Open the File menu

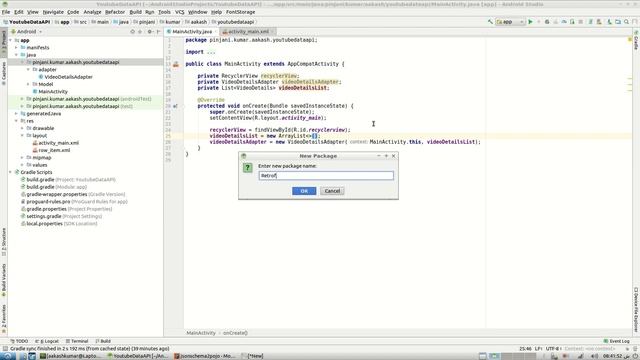click(x=6, y=12)
